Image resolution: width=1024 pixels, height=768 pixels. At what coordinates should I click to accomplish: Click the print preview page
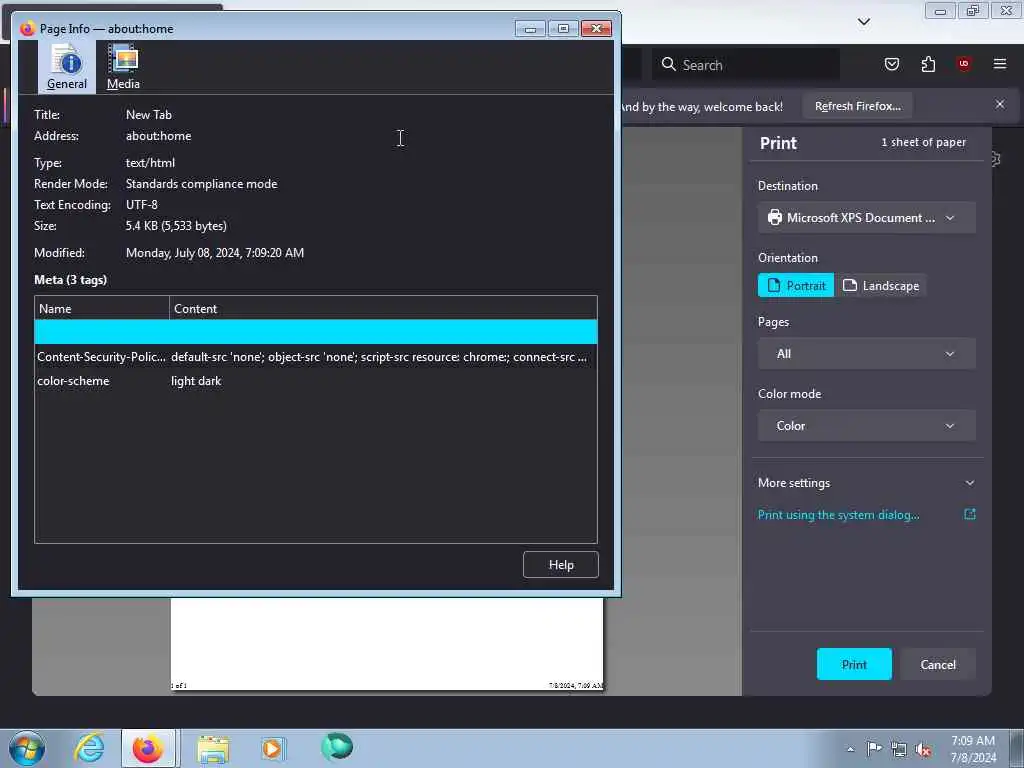click(x=387, y=643)
